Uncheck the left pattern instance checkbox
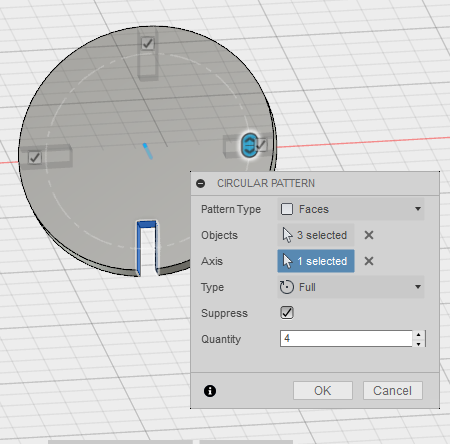 click(x=35, y=157)
